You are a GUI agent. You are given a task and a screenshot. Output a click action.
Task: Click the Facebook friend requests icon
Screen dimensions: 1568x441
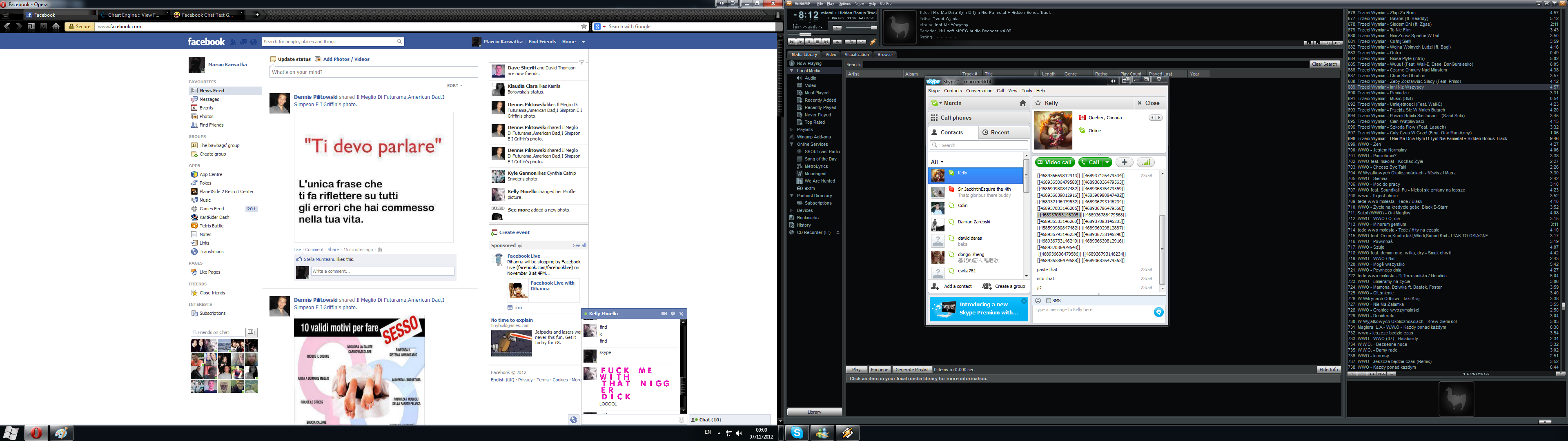pyautogui.click(x=233, y=42)
